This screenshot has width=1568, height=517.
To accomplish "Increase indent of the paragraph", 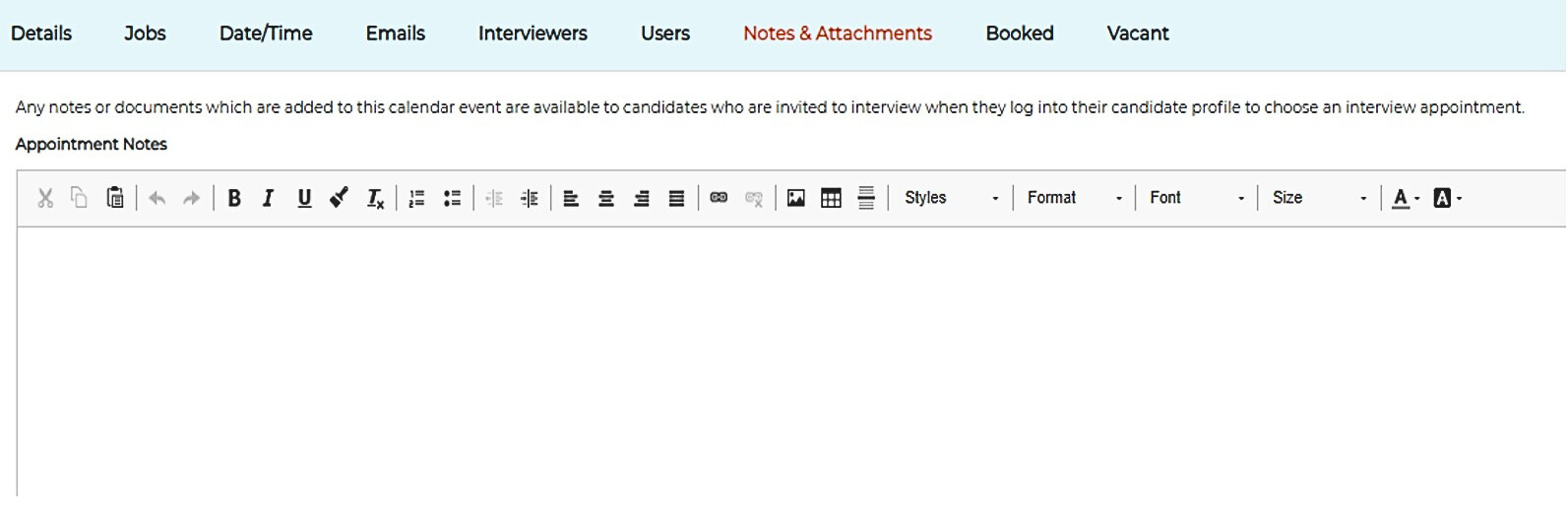I will 530,198.
